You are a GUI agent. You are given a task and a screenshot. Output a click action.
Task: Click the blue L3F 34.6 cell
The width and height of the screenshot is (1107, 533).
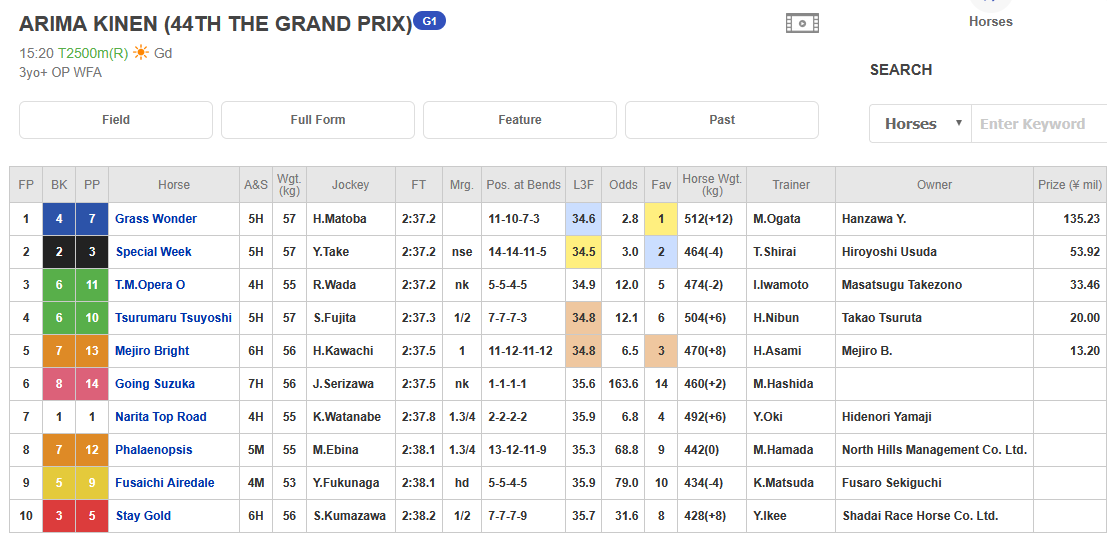[582, 219]
